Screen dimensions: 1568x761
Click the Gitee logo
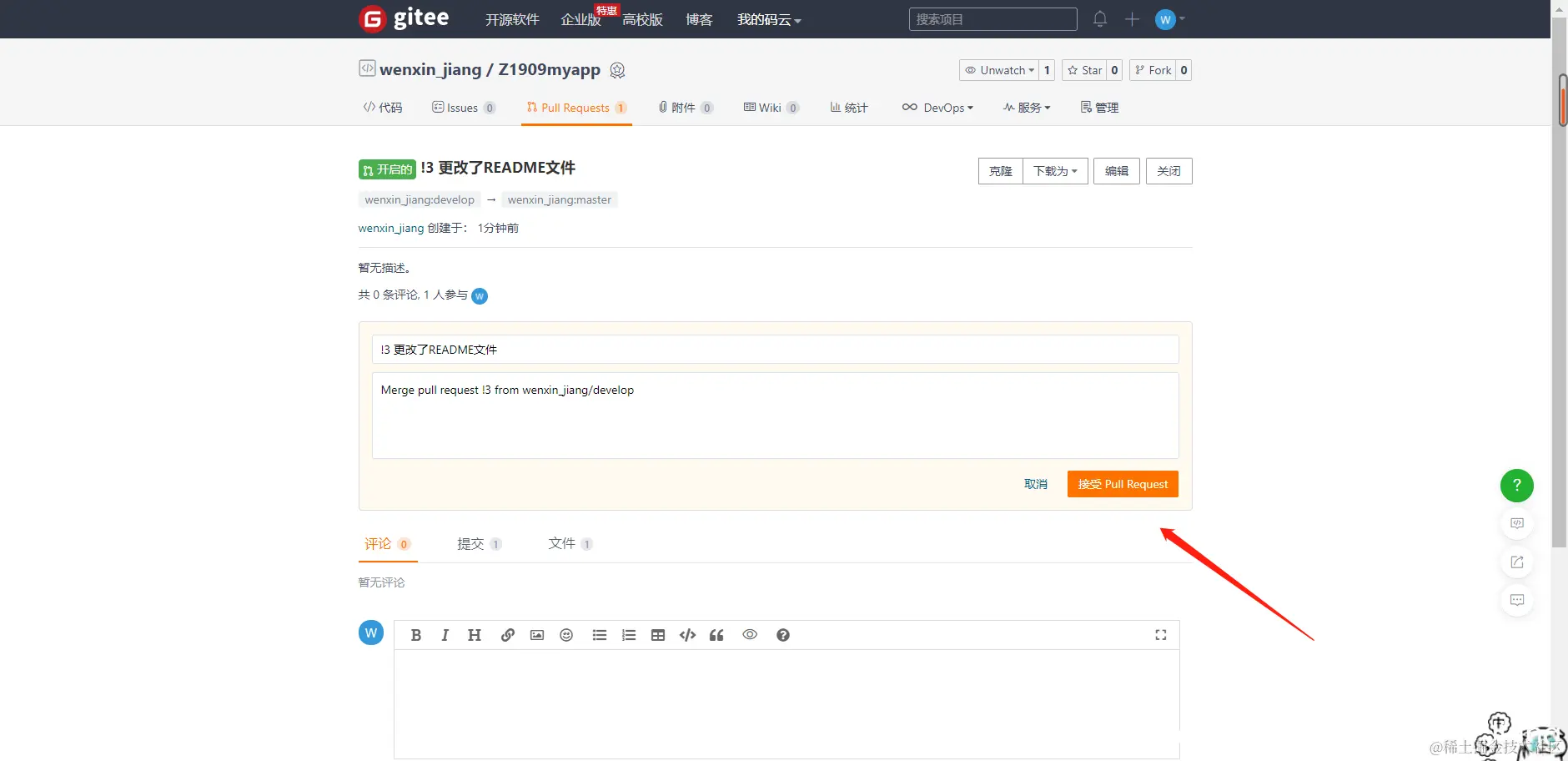tap(404, 18)
